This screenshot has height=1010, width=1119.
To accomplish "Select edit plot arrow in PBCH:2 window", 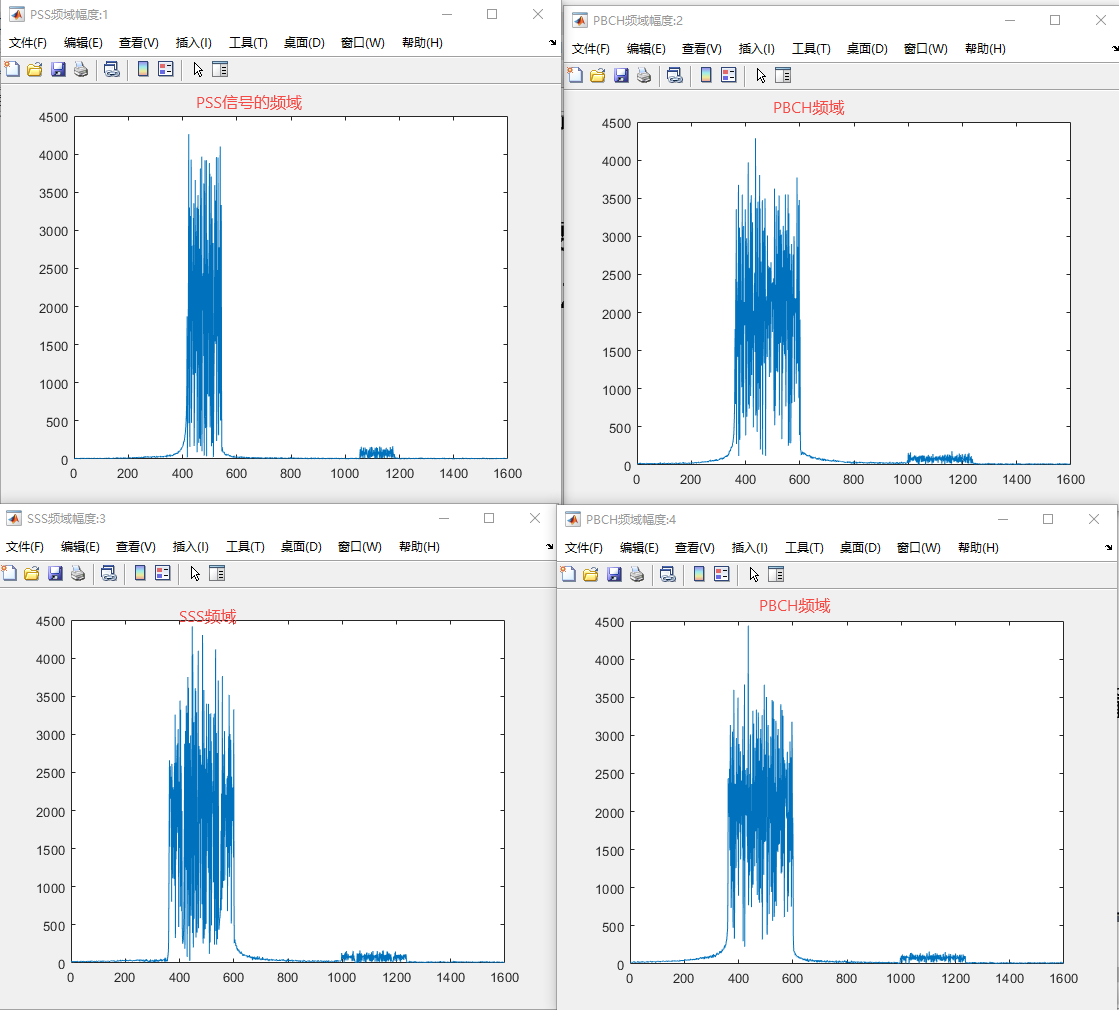I will click(x=761, y=75).
